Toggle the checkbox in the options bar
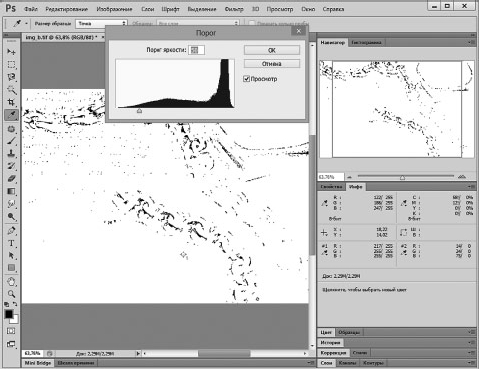The width and height of the screenshot is (479, 369). click(x=252, y=23)
